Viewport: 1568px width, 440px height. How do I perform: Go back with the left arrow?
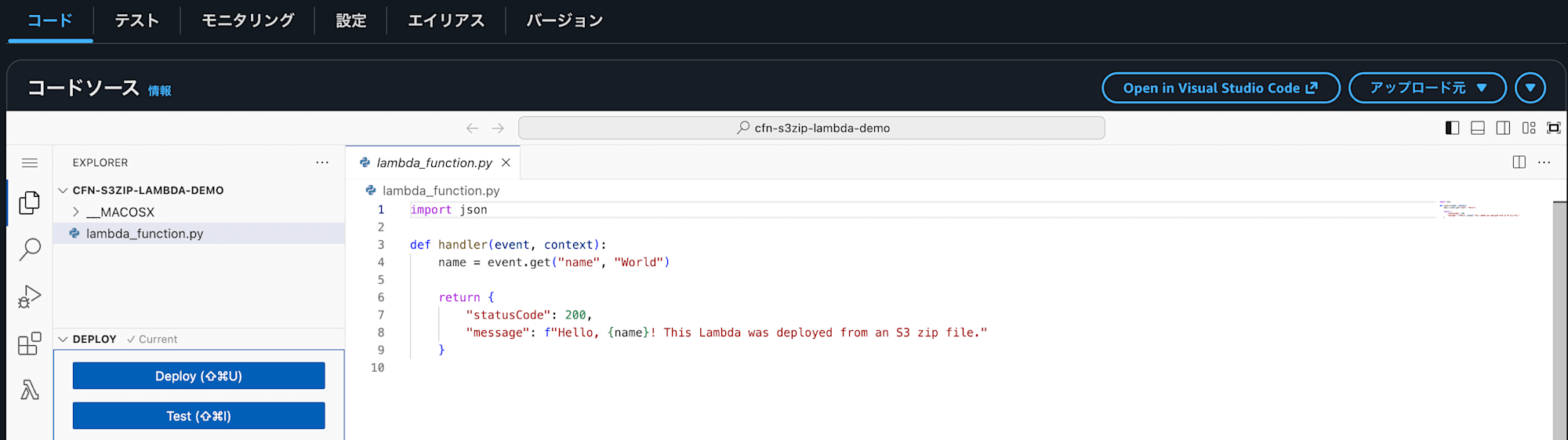click(472, 128)
